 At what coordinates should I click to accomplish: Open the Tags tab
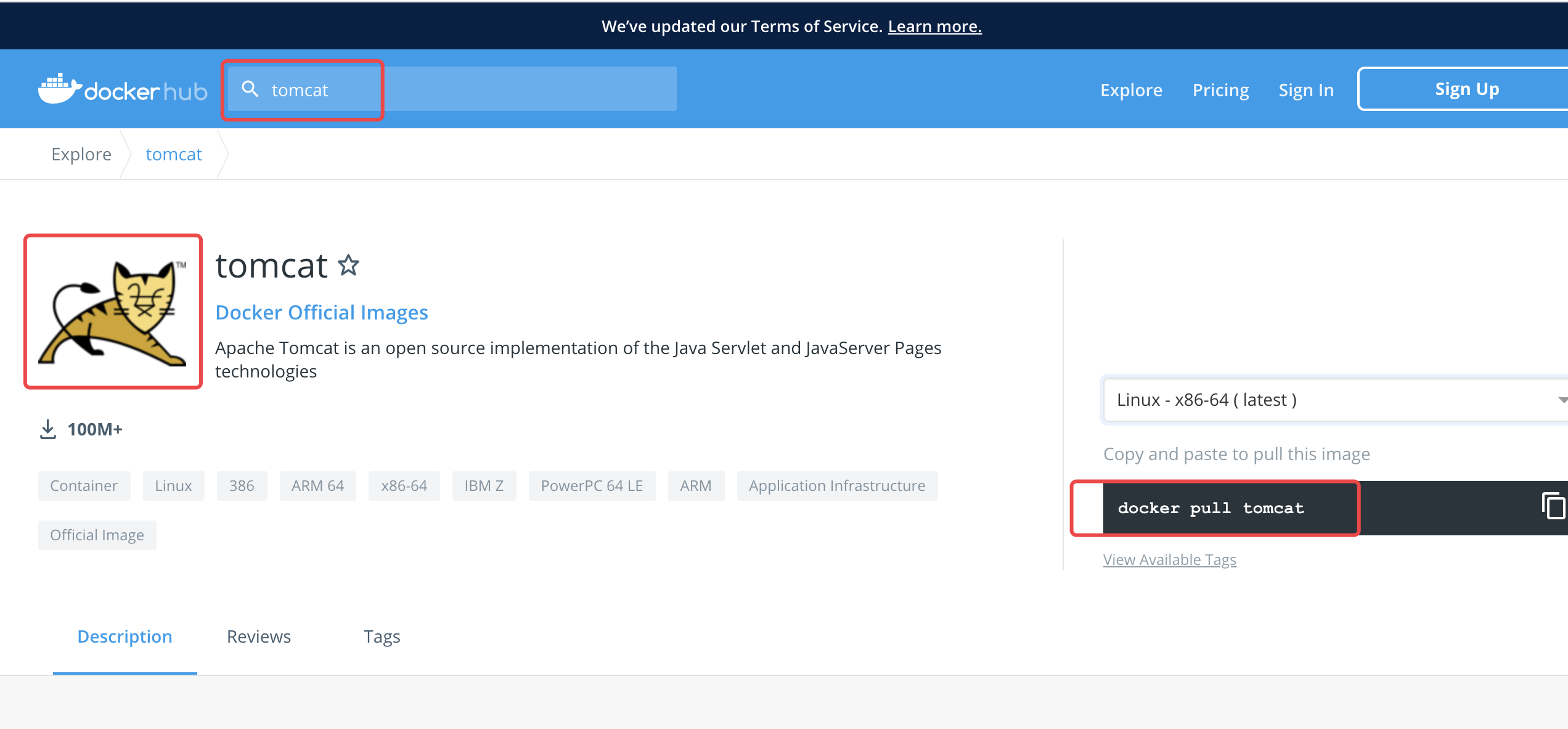click(x=382, y=636)
